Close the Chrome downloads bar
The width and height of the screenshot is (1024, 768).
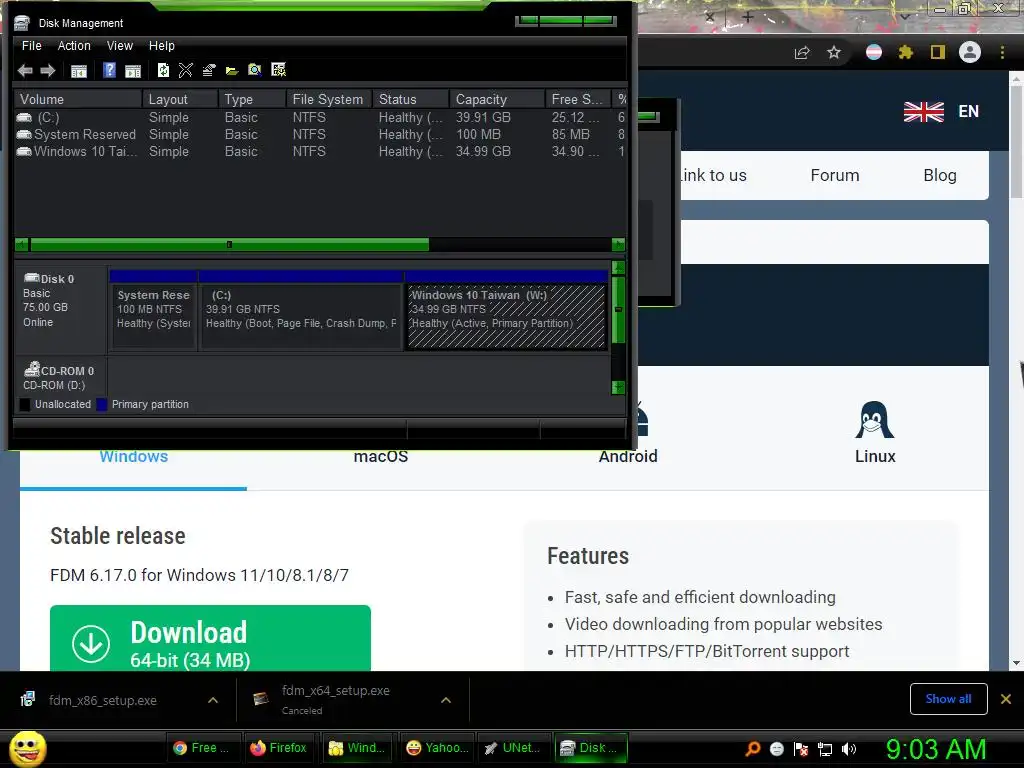[x=1006, y=699]
